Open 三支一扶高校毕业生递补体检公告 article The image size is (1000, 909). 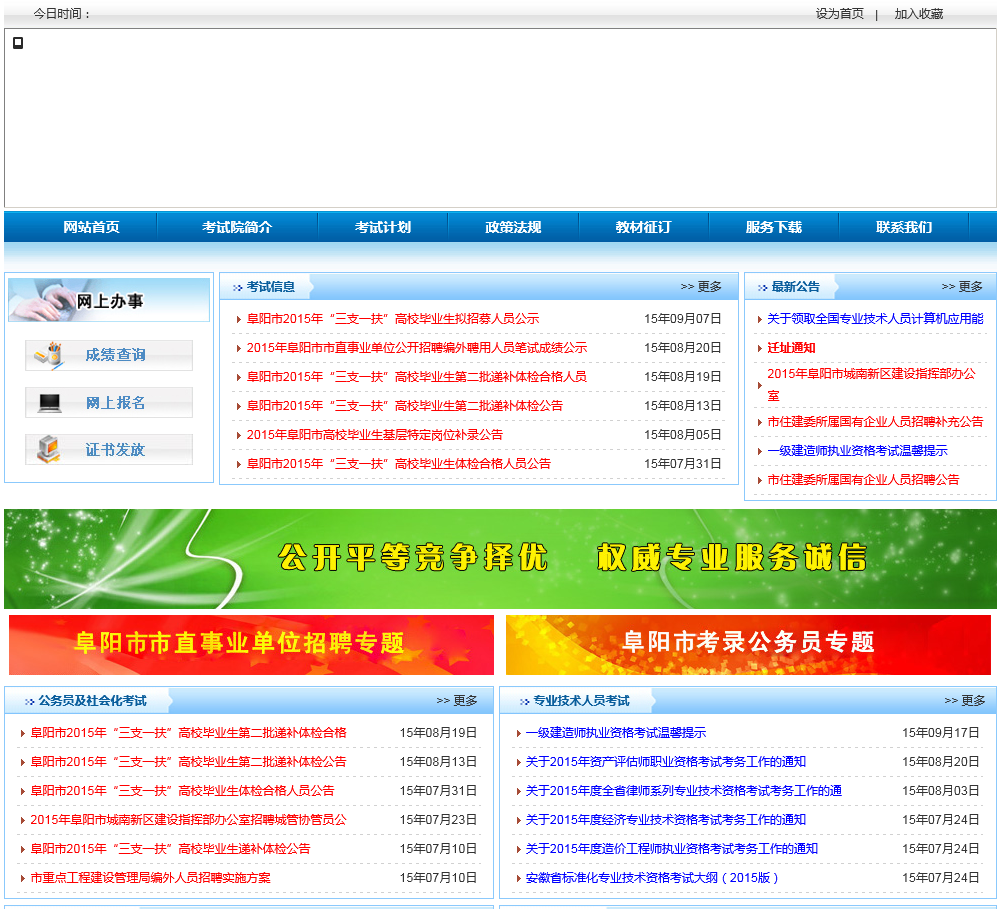[170, 848]
